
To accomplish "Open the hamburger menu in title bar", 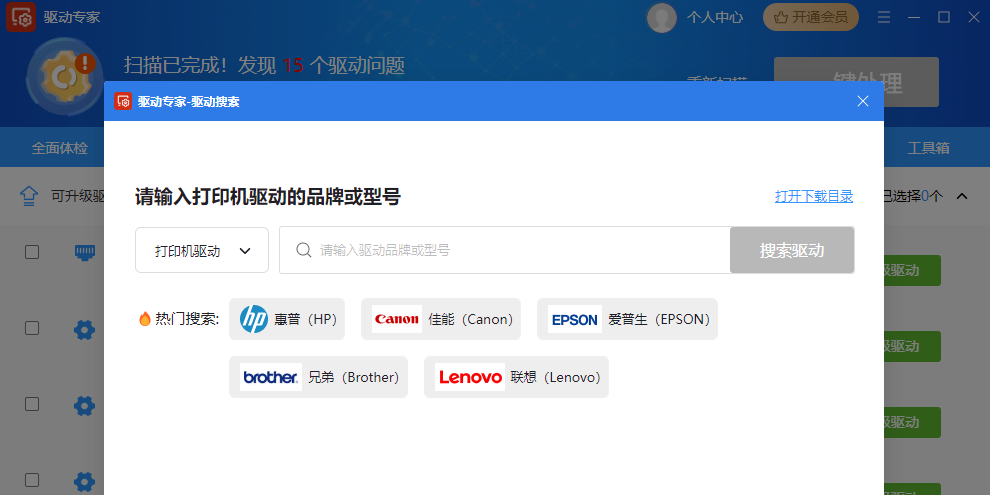I will [x=884, y=17].
